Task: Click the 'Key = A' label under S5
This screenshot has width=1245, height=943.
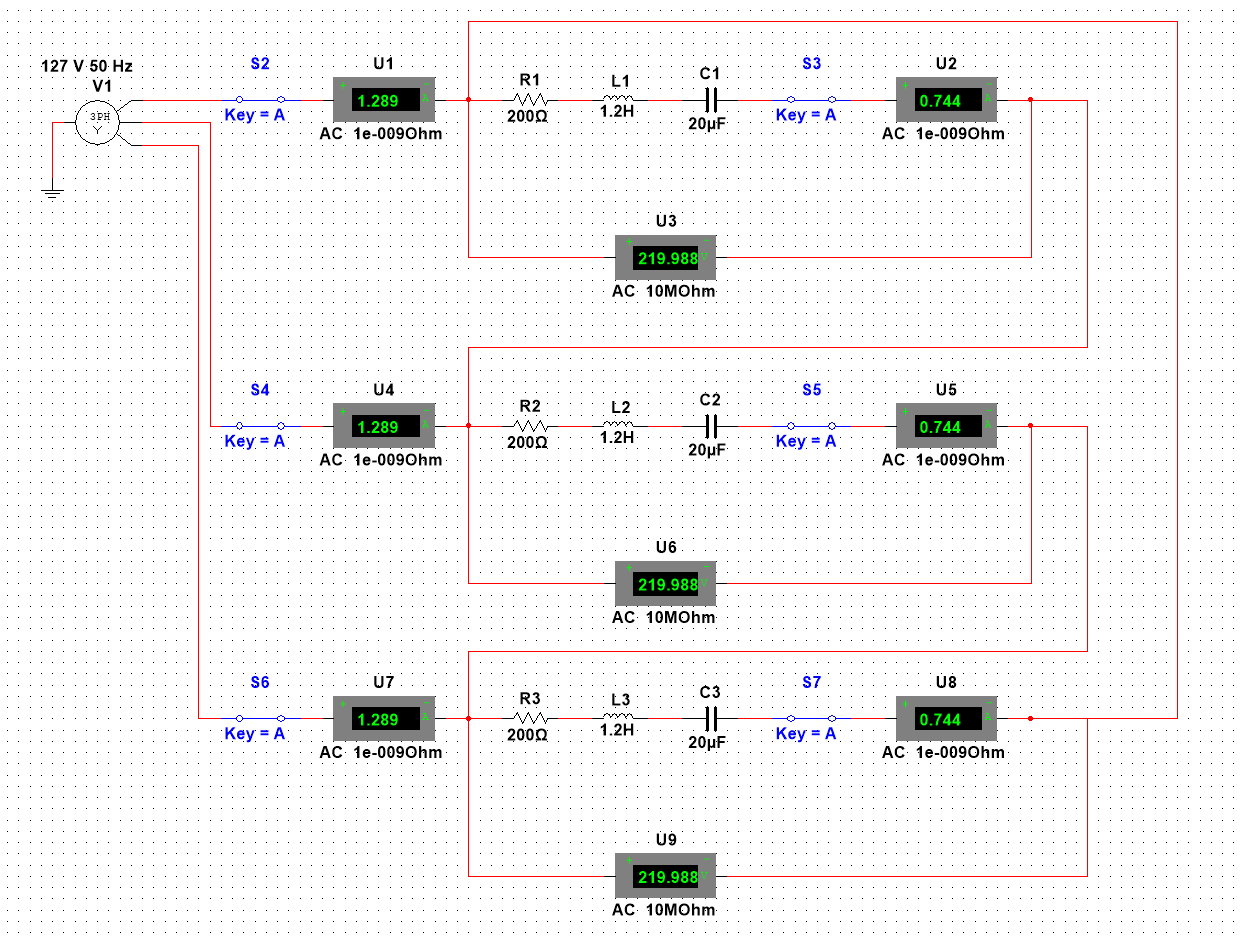Action: coord(806,441)
